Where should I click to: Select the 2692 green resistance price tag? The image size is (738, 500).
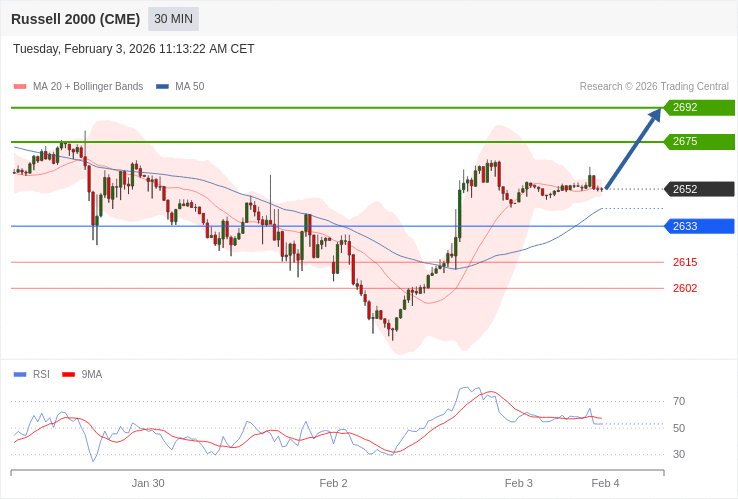click(x=699, y=108)
